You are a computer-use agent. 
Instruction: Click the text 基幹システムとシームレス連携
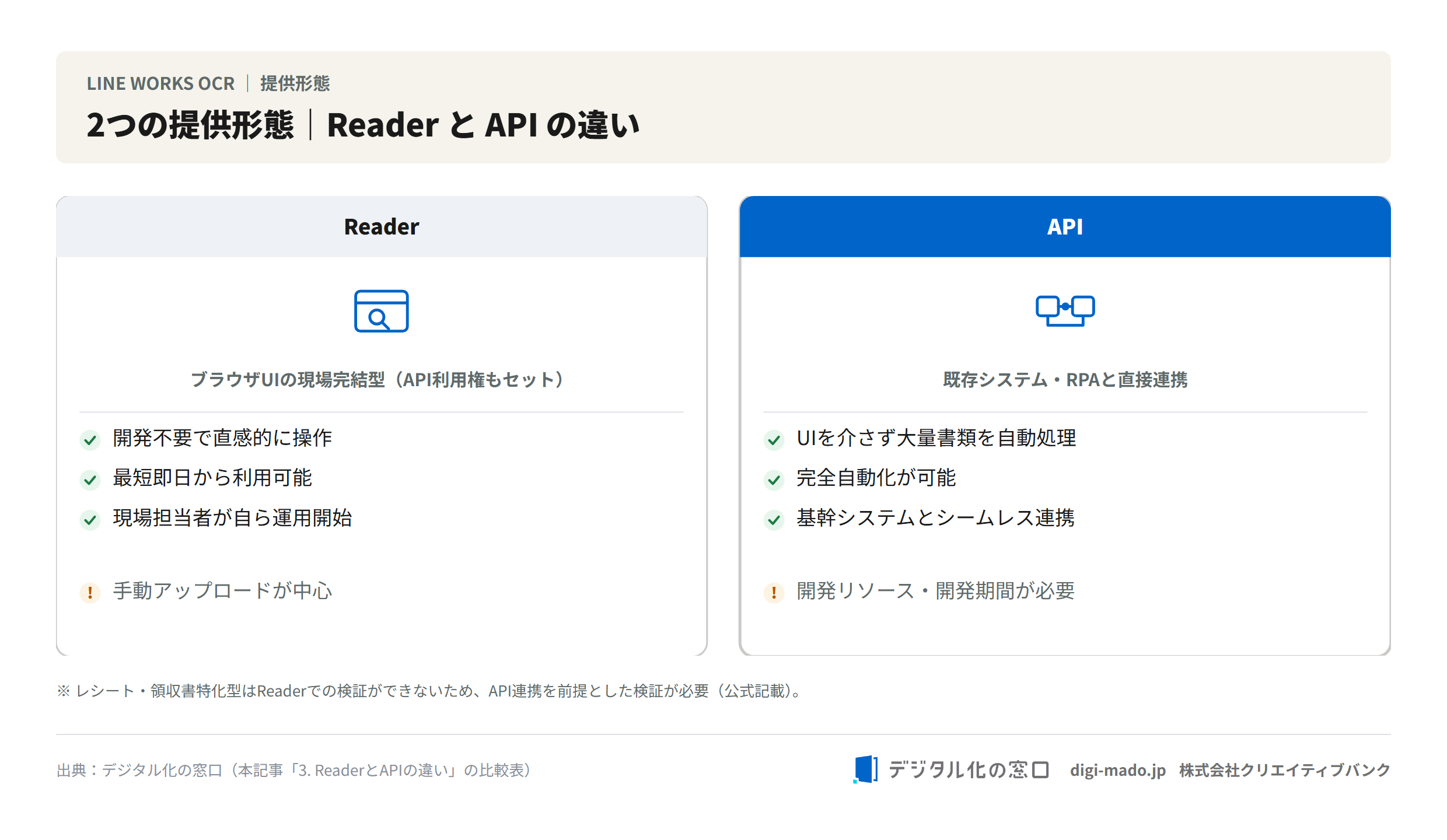click(935, 517)
